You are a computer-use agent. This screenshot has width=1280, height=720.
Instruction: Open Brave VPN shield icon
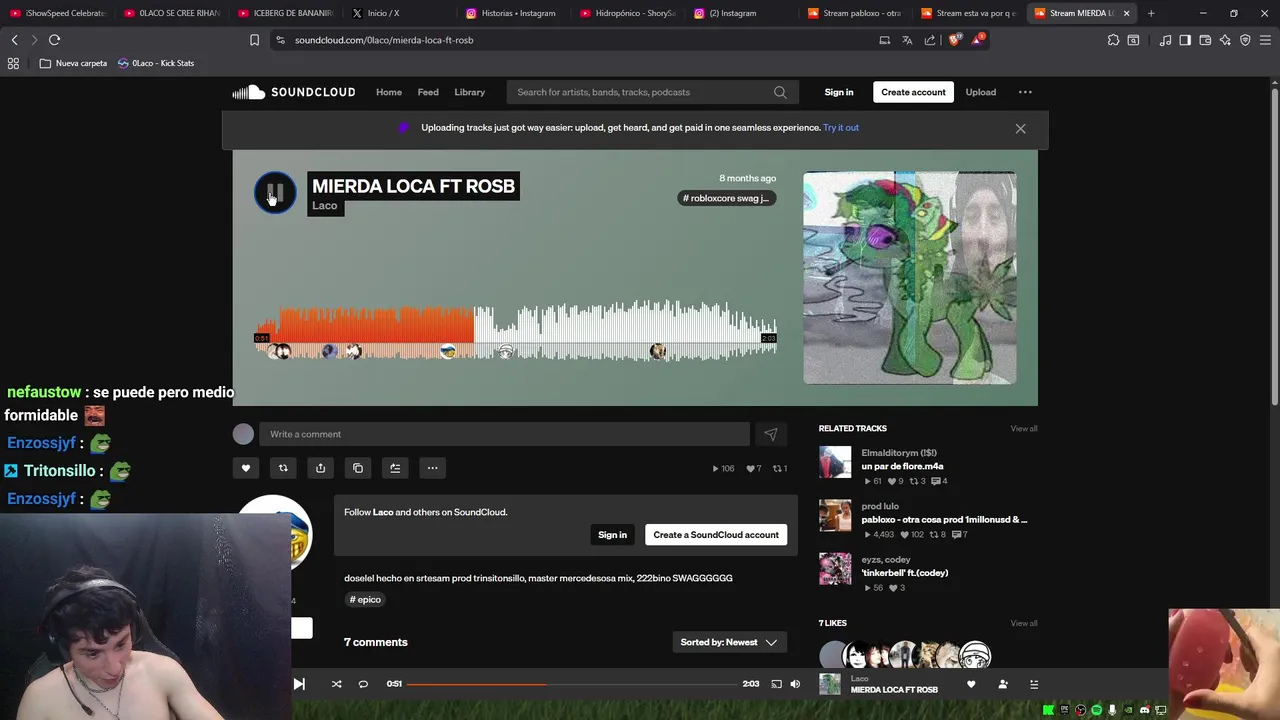pyautogui.click(x=1245, y=40)
